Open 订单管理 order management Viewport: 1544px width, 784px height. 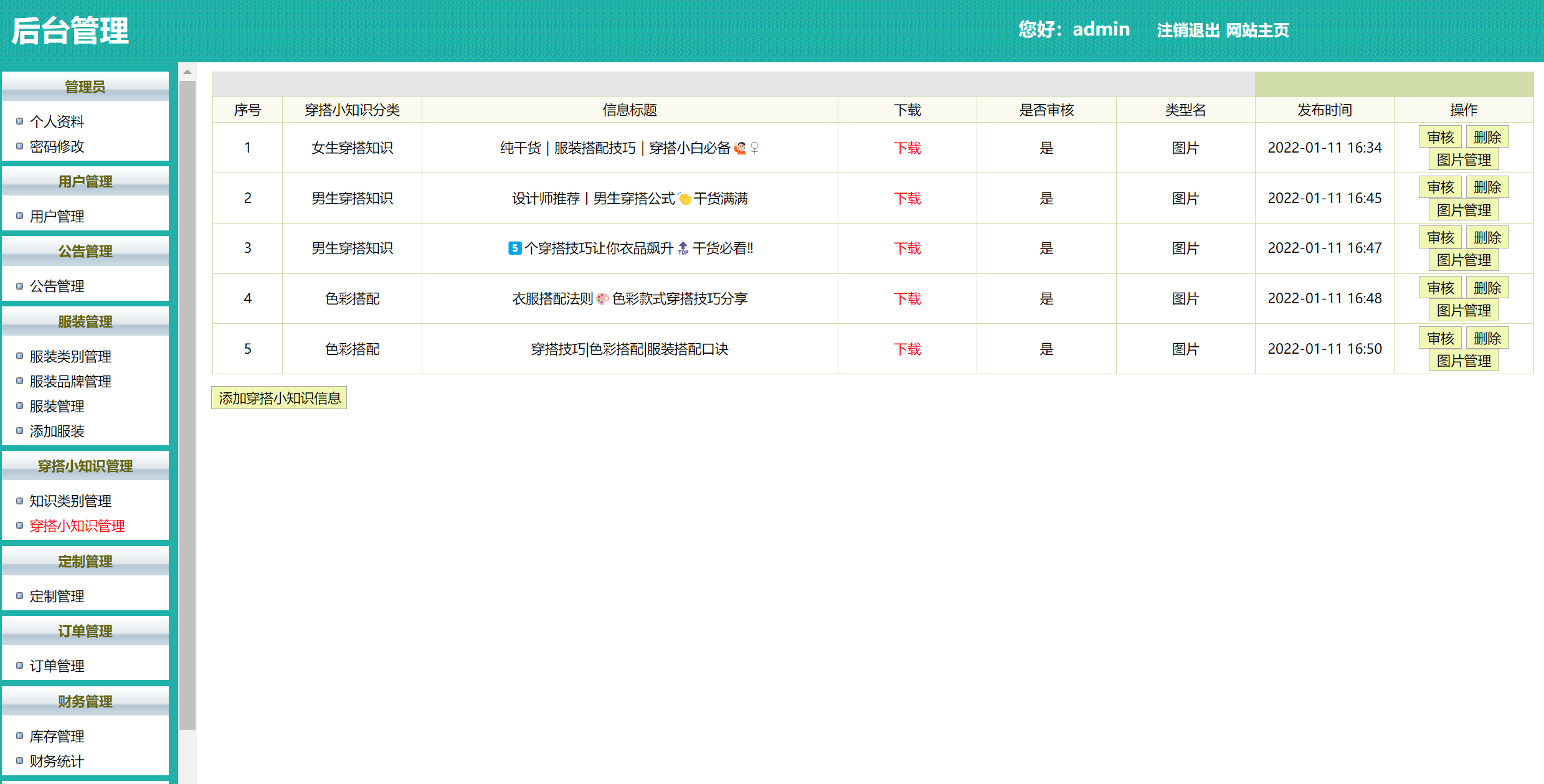[x=57, y=665]
